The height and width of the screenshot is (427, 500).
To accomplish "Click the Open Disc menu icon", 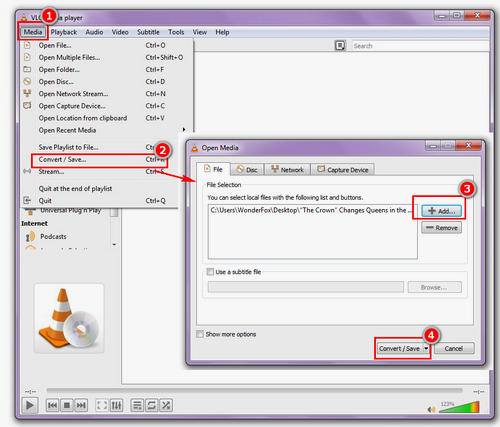I will click(x=27, y=81).
